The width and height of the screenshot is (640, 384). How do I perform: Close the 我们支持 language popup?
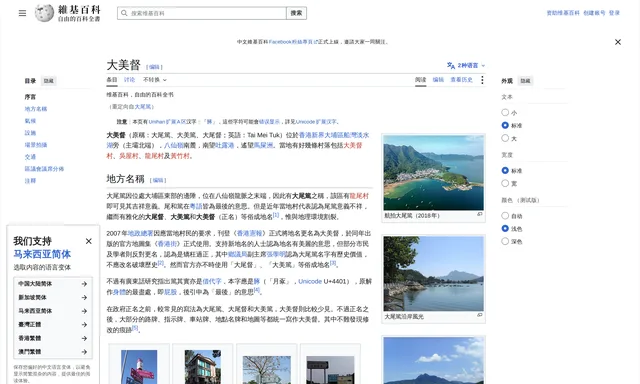[89, 241]
